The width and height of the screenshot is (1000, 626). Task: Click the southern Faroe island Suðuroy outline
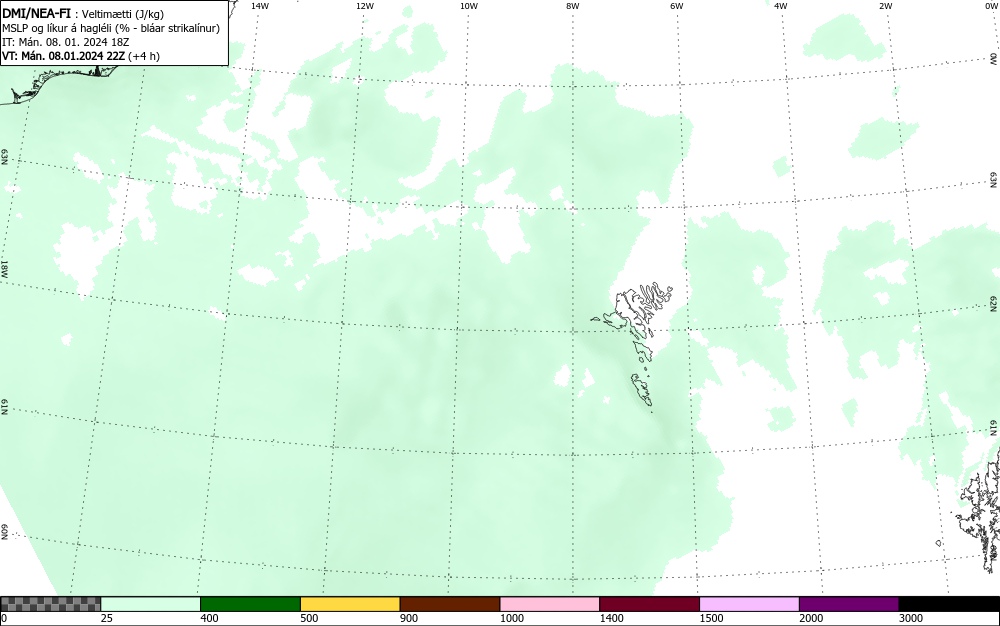click(642, 389)
